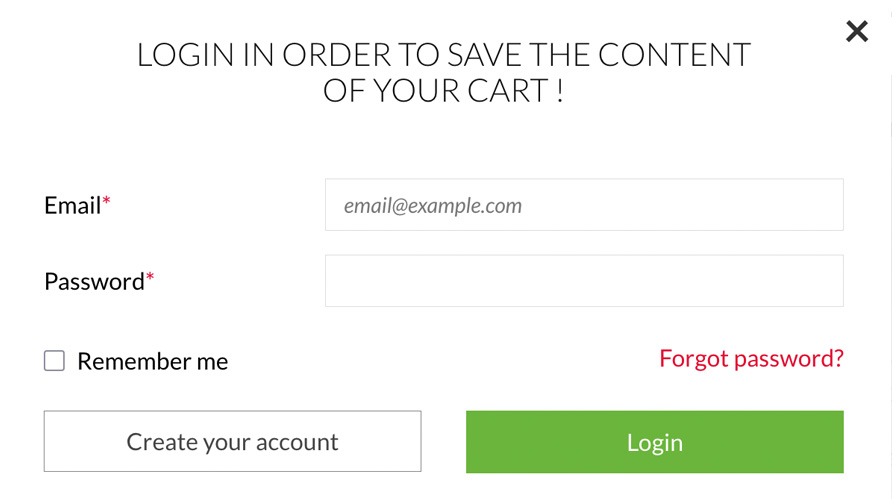Enable the Remember me checkbox

click(54, 361)
